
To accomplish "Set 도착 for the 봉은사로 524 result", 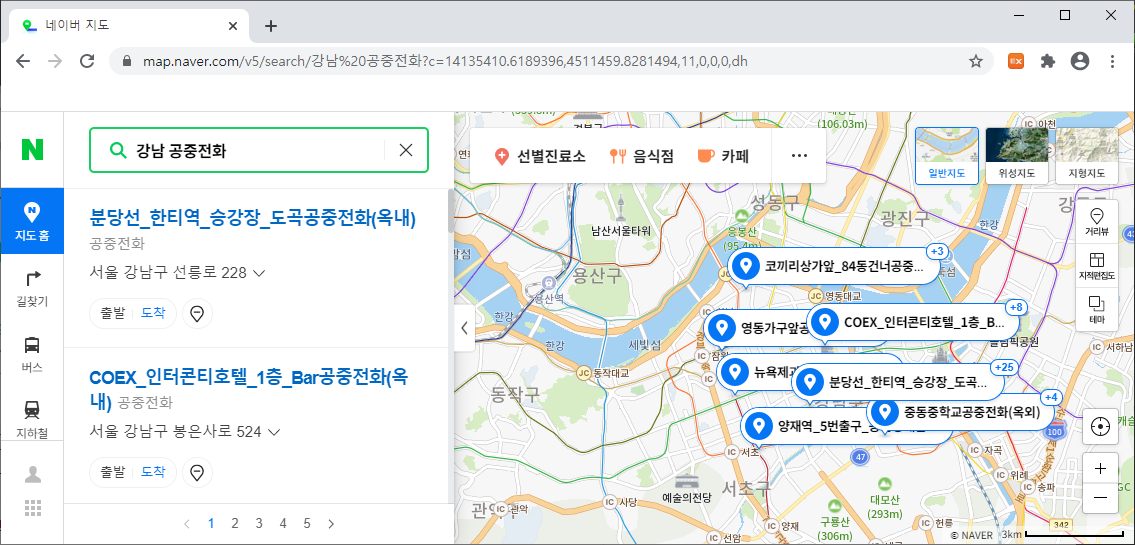I will coord(153,472).
